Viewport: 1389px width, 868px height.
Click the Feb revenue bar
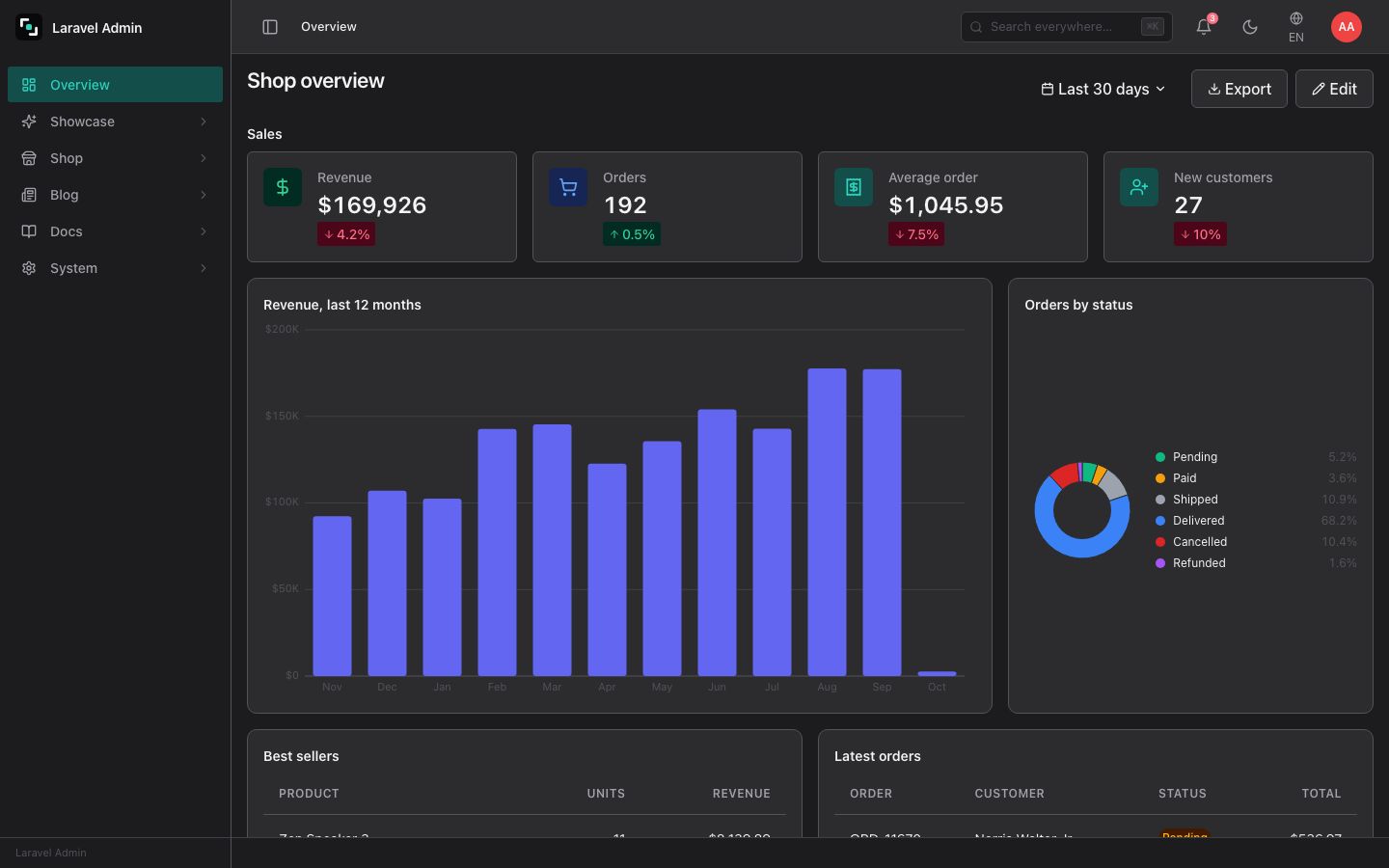click(x=497, y=552)
